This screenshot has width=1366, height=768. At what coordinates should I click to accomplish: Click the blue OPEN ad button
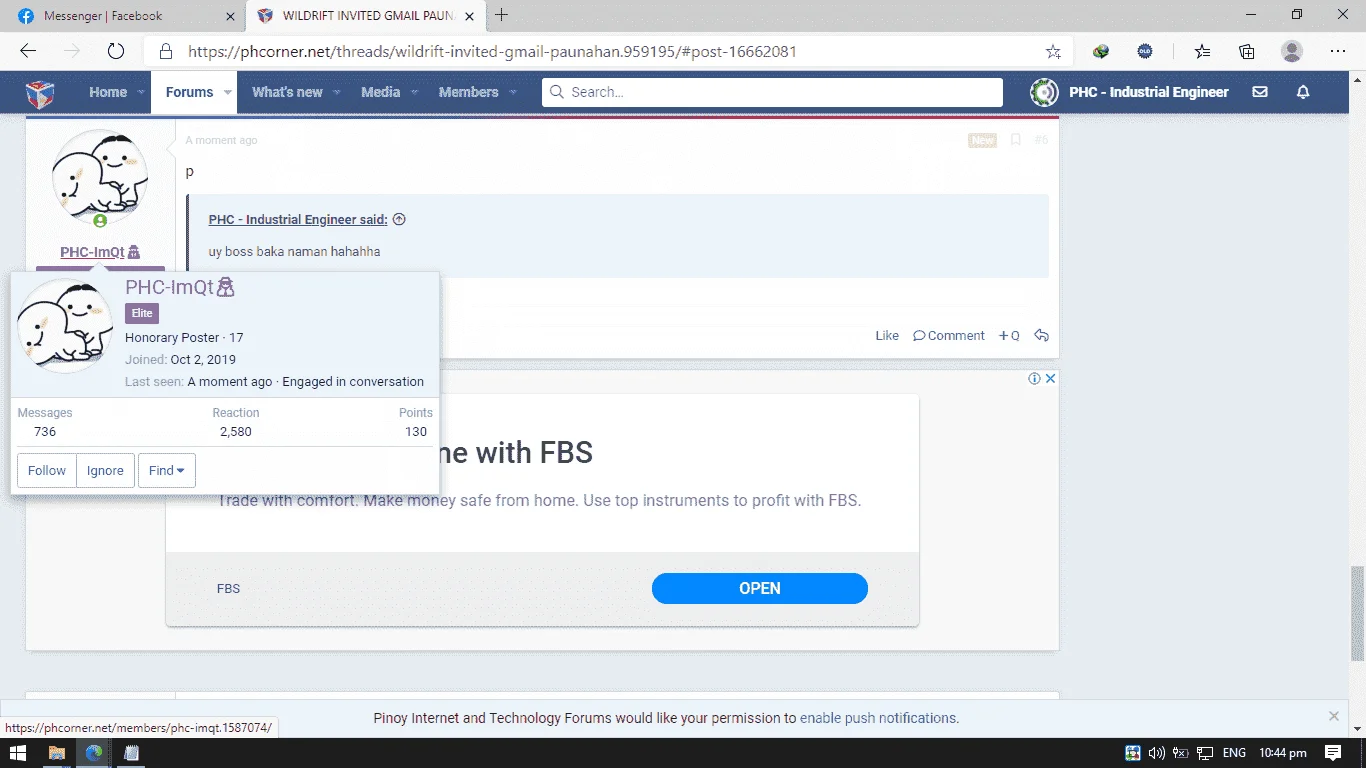(x=760, y=588)
